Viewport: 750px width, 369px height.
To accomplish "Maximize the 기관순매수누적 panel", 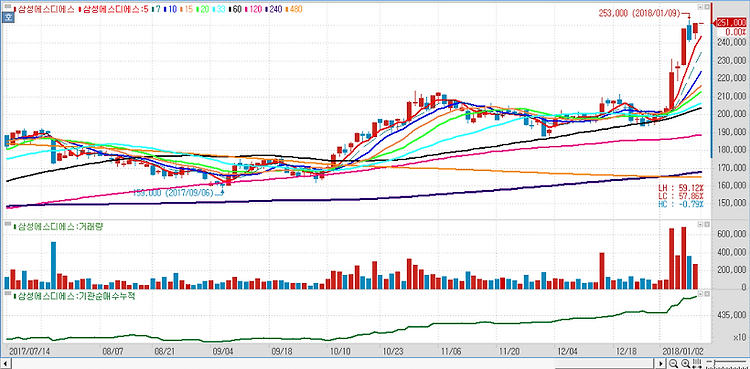I will 700,293.
